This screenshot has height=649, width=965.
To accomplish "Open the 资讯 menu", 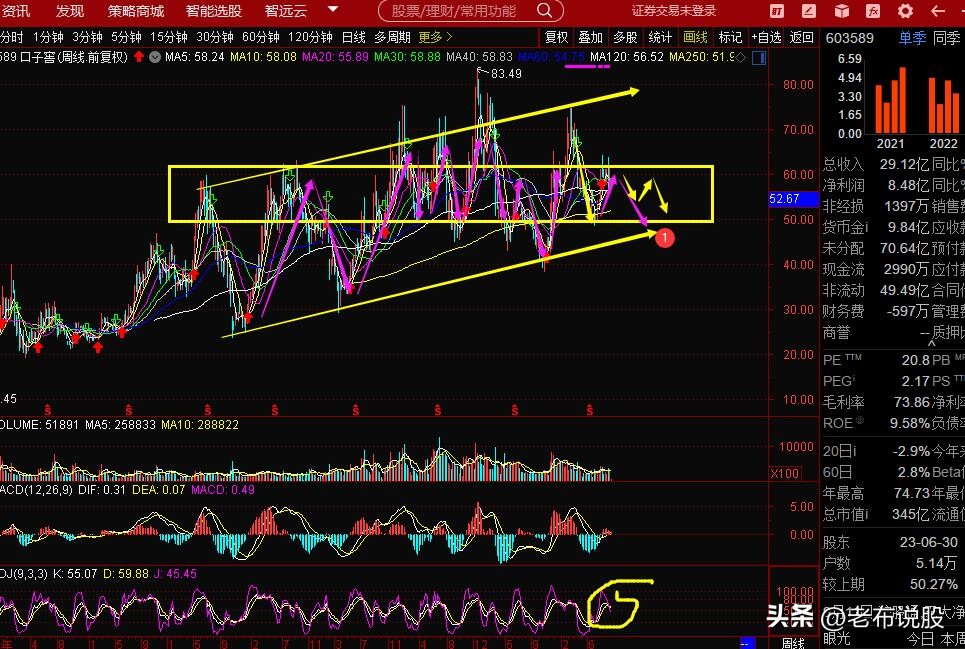I will pyautogui.click(x=15, y=11).
